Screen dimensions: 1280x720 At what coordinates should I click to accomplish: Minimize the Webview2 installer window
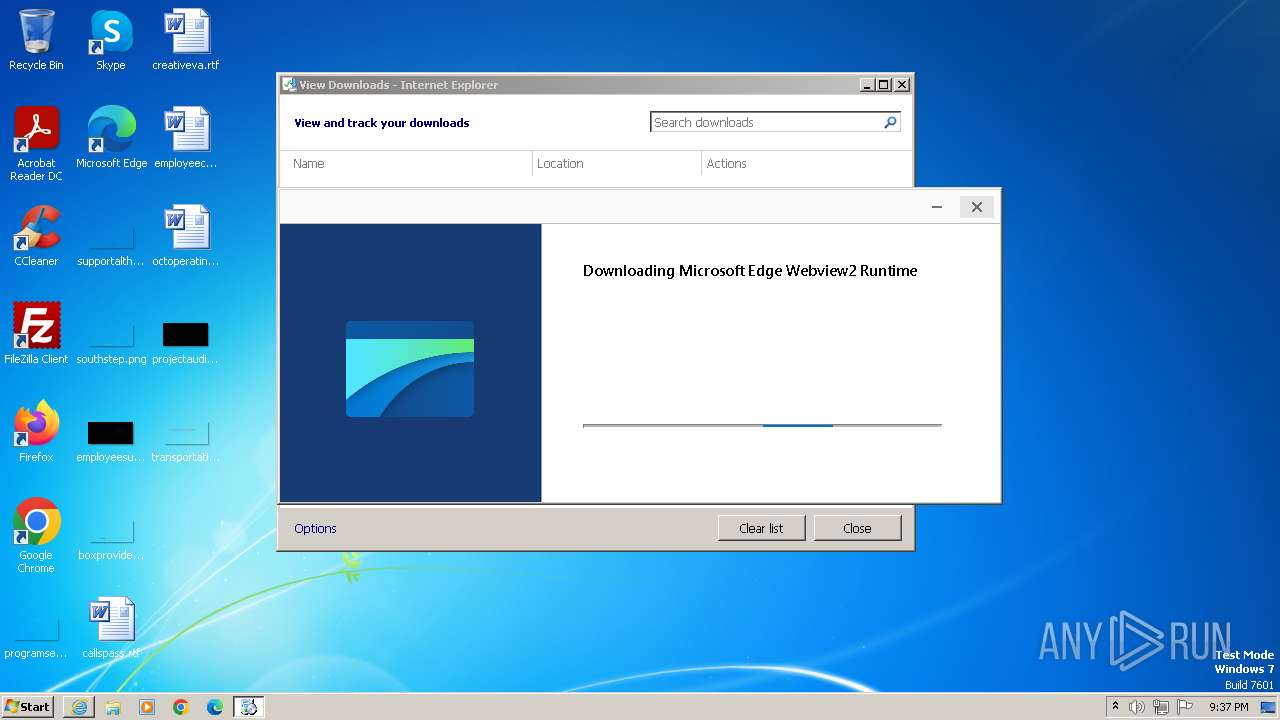(937, 207)
